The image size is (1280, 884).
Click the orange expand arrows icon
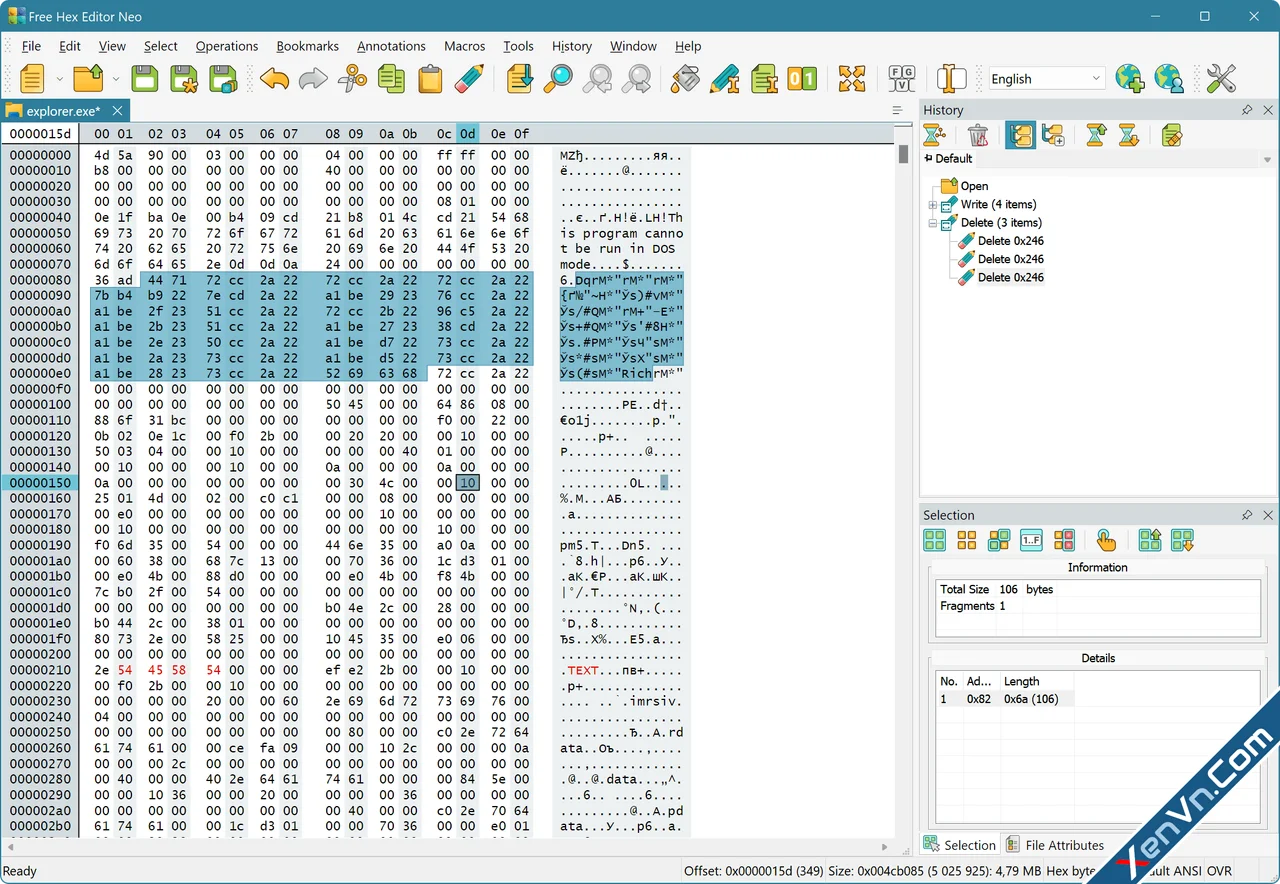(x=852, y=78)
